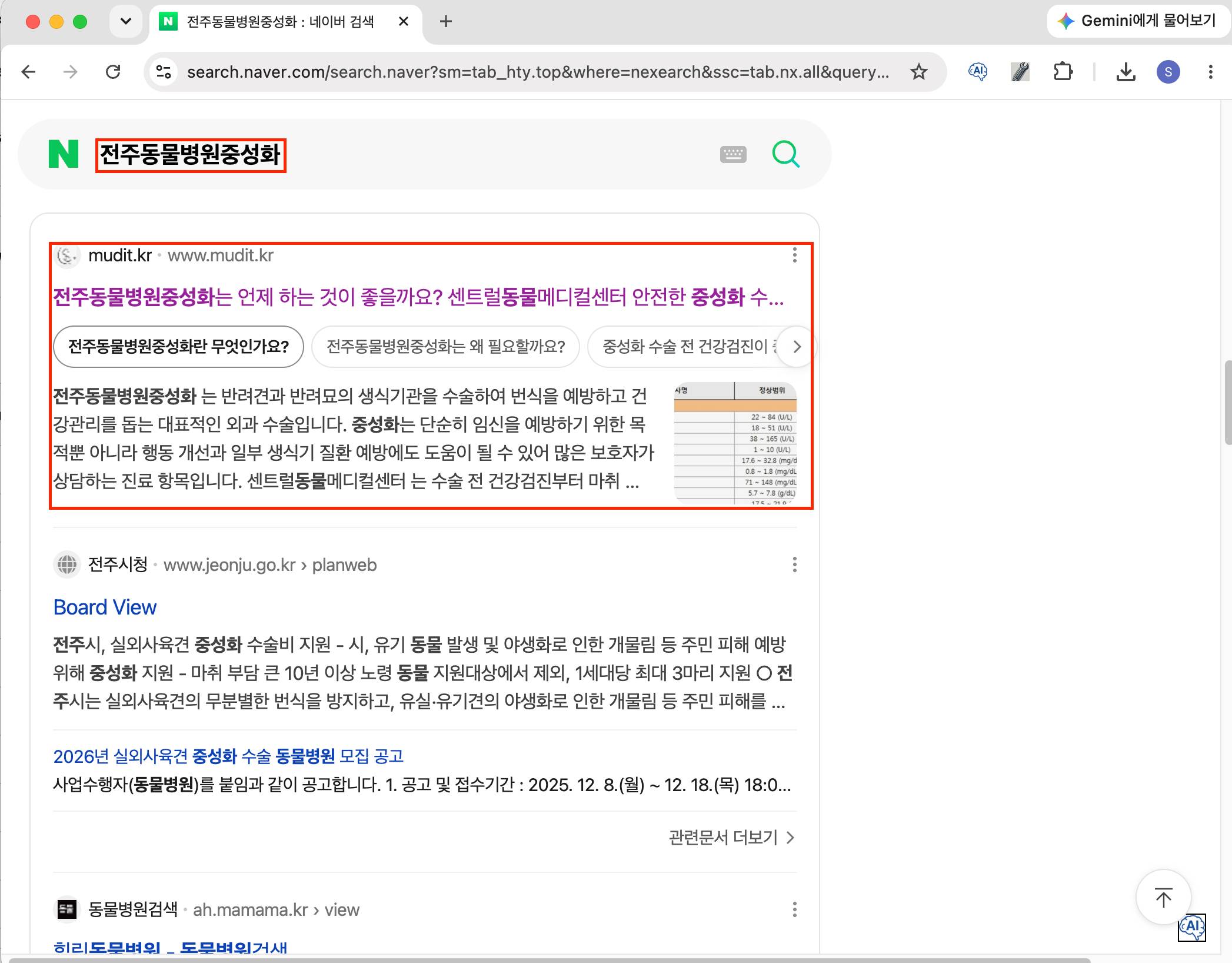Open 2026년 실외사육견 중성화 수술 동물병원 모집 공고
This screenshot has height=963, width=1232.
click(228, 756)
